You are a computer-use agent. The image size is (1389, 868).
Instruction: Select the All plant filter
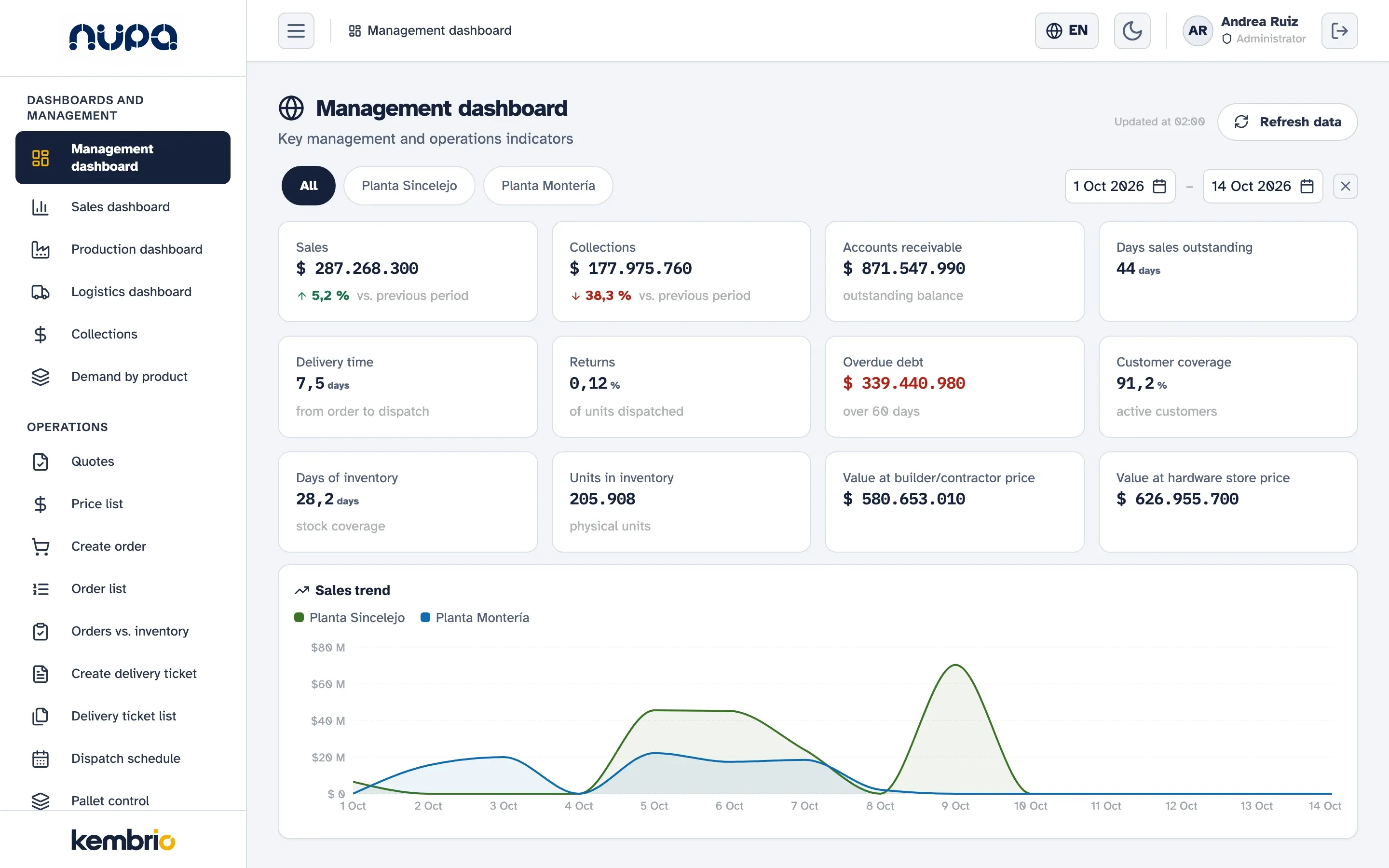pyautogui.click(x=308, y=186)
